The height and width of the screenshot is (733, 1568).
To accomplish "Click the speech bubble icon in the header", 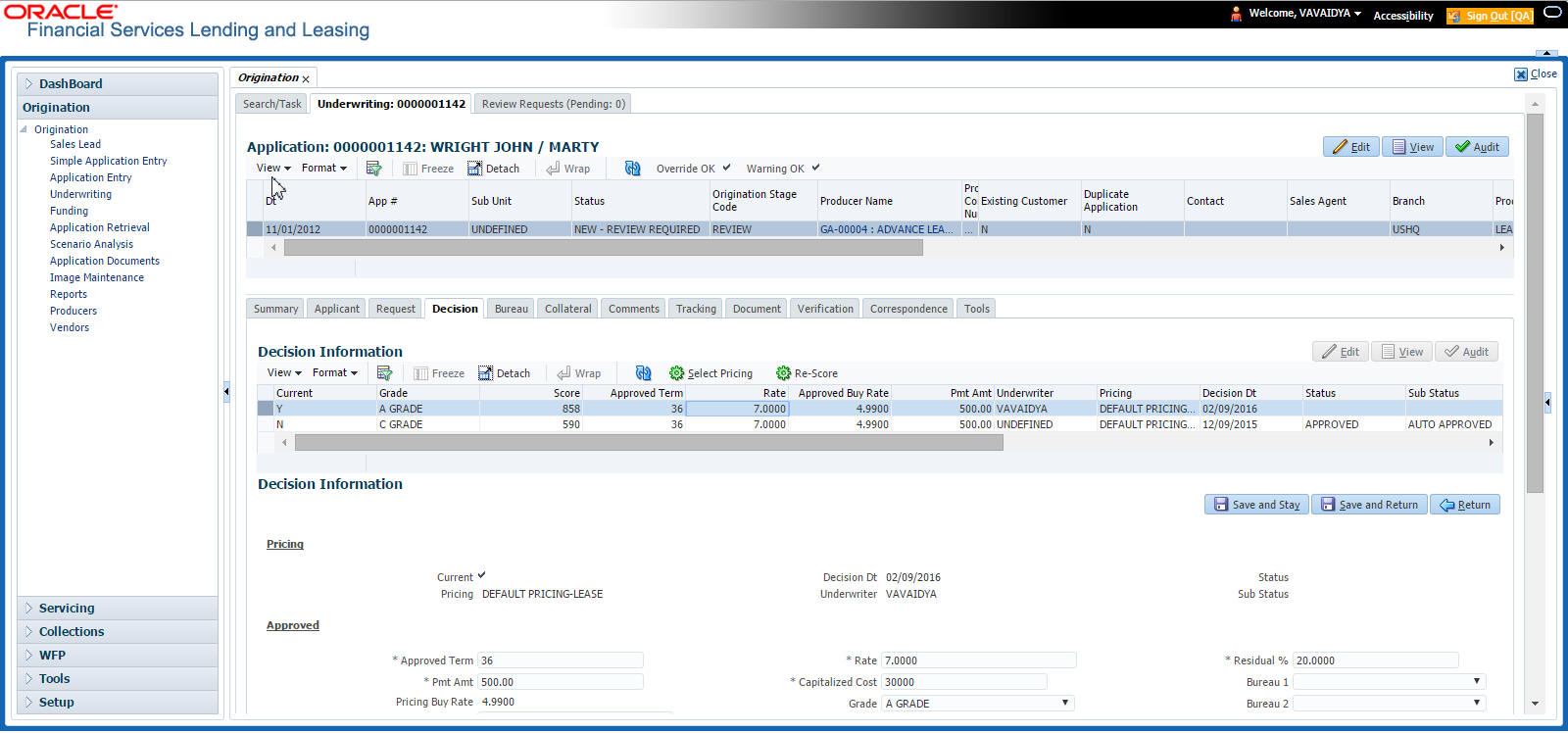I will tap(1552, 13).
